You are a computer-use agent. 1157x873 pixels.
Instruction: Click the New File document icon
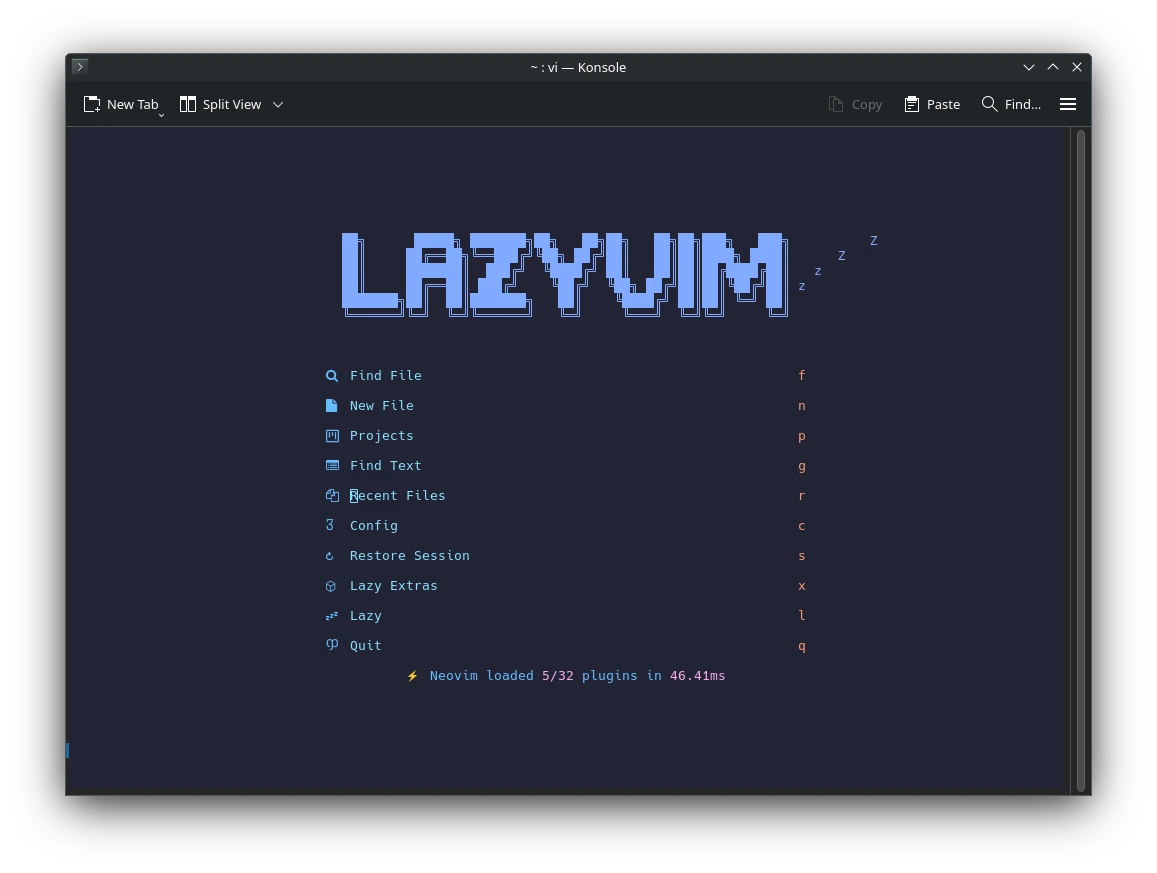(332, 406)
